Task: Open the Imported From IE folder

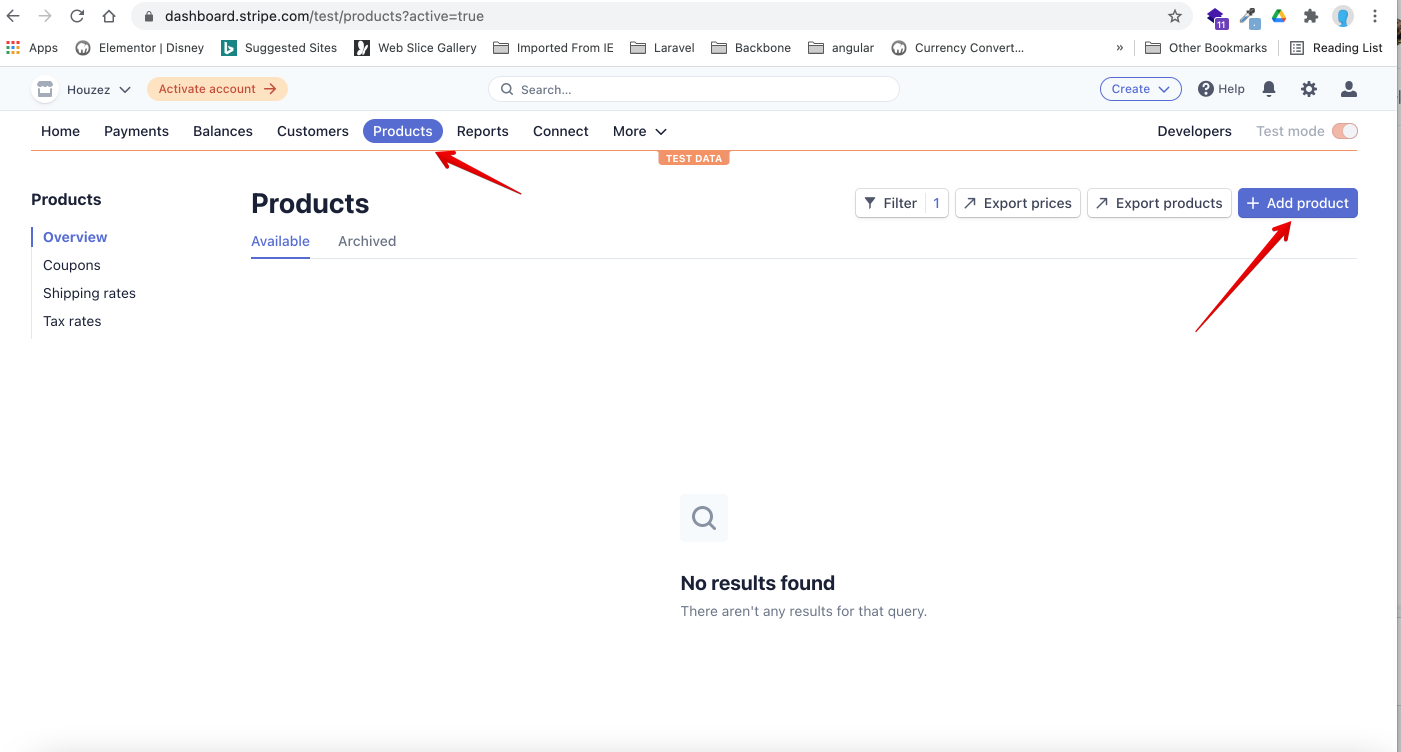Action: coord(553,48)
